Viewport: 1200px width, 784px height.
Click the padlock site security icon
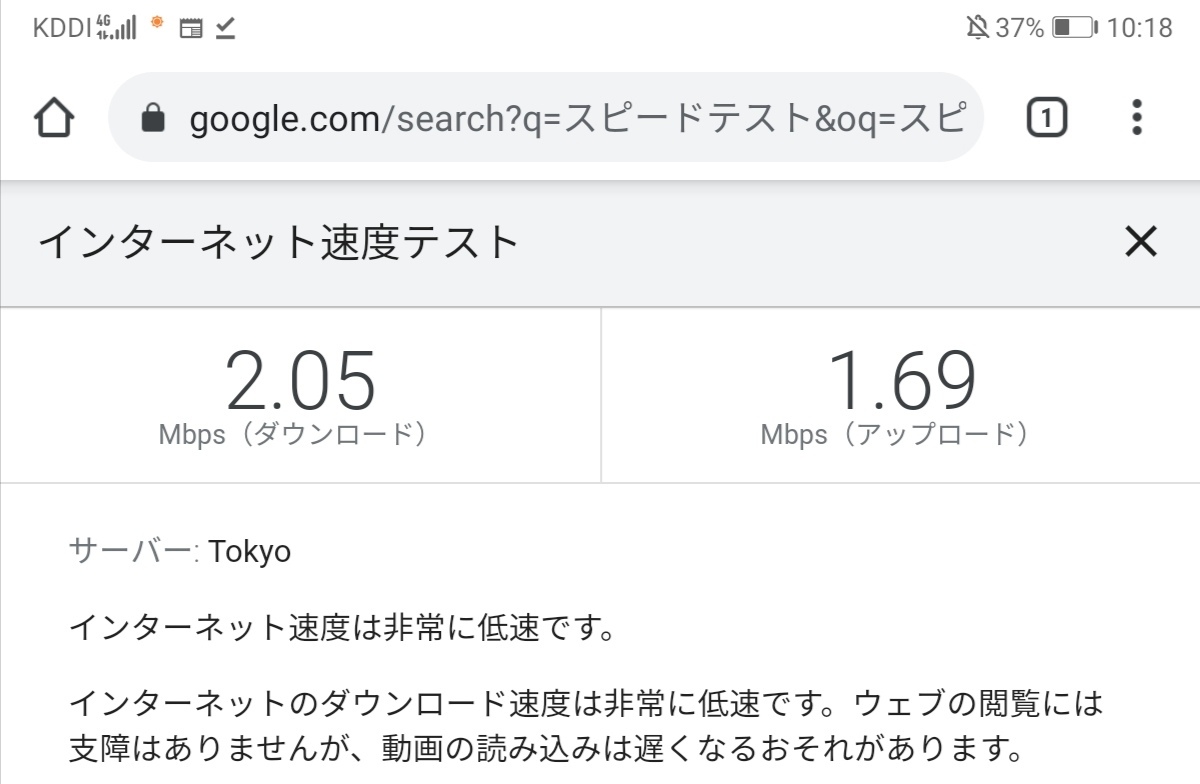pyautogui.click(x=152, y=120)
